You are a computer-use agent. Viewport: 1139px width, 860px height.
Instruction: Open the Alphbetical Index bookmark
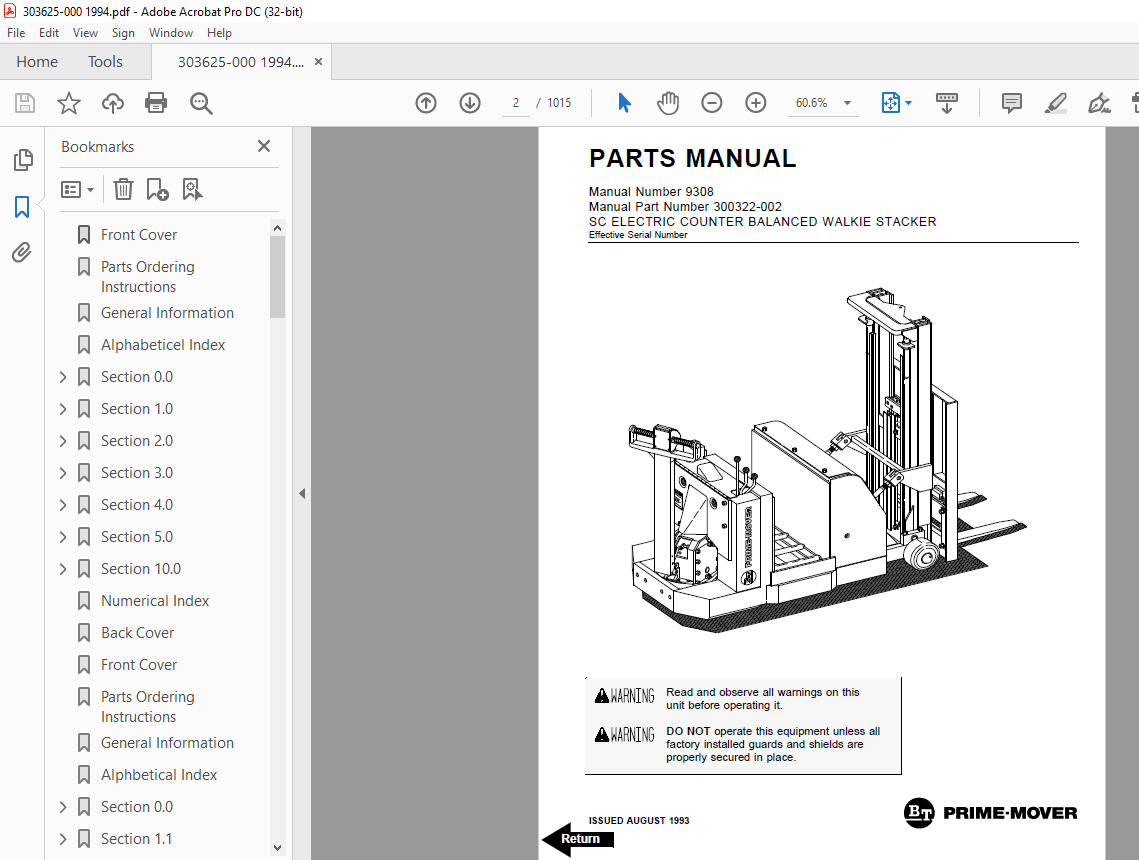coord(158,775)
